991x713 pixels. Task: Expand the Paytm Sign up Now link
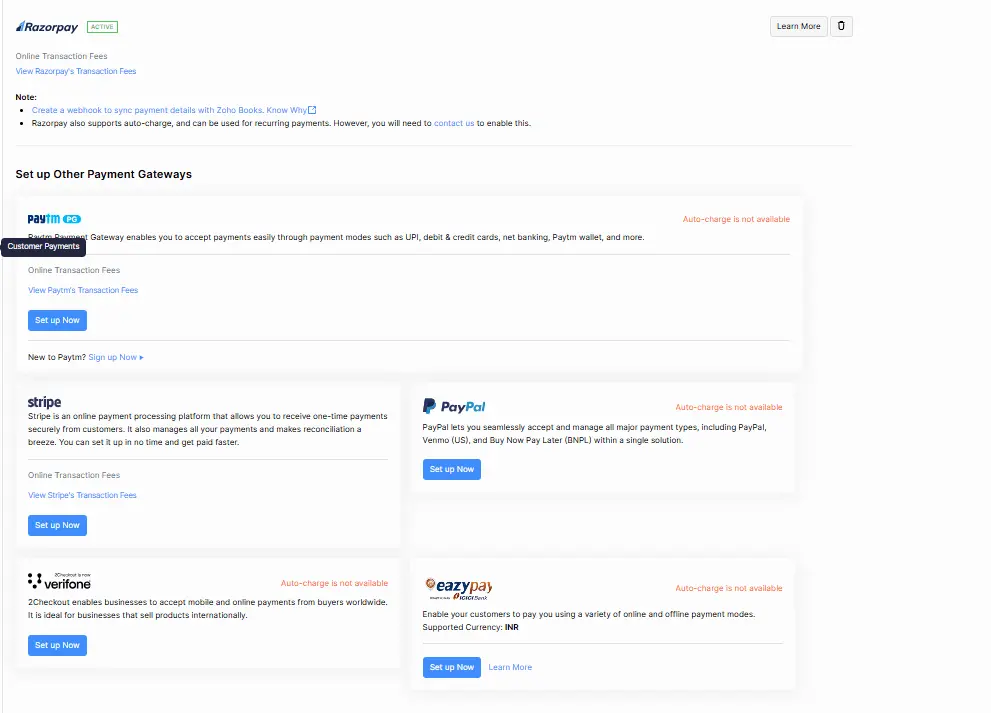[x=115, y=357]
